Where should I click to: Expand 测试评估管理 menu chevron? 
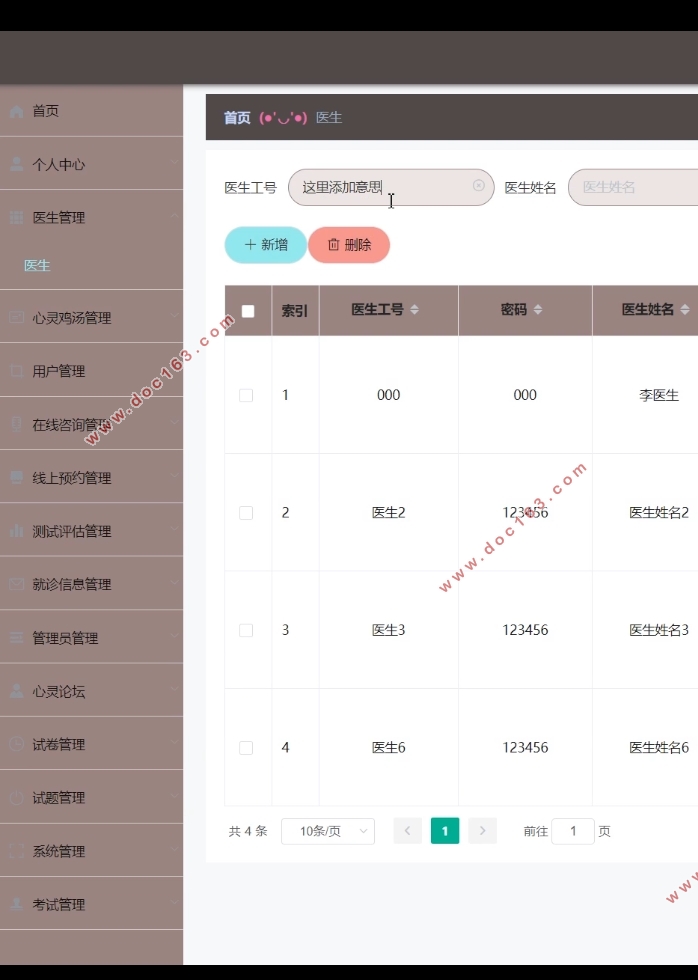pyautogui.click(x=174, y=529)
